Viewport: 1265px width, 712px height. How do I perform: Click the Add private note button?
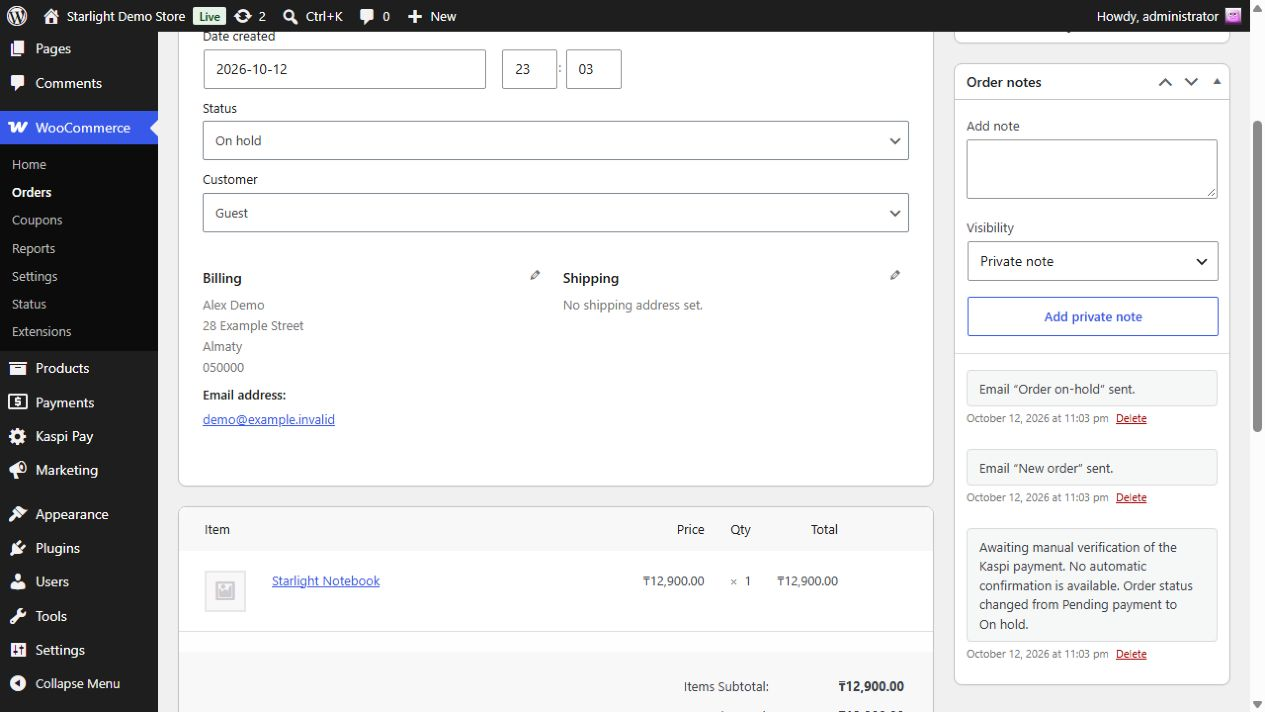click(x=1093, y=317)
